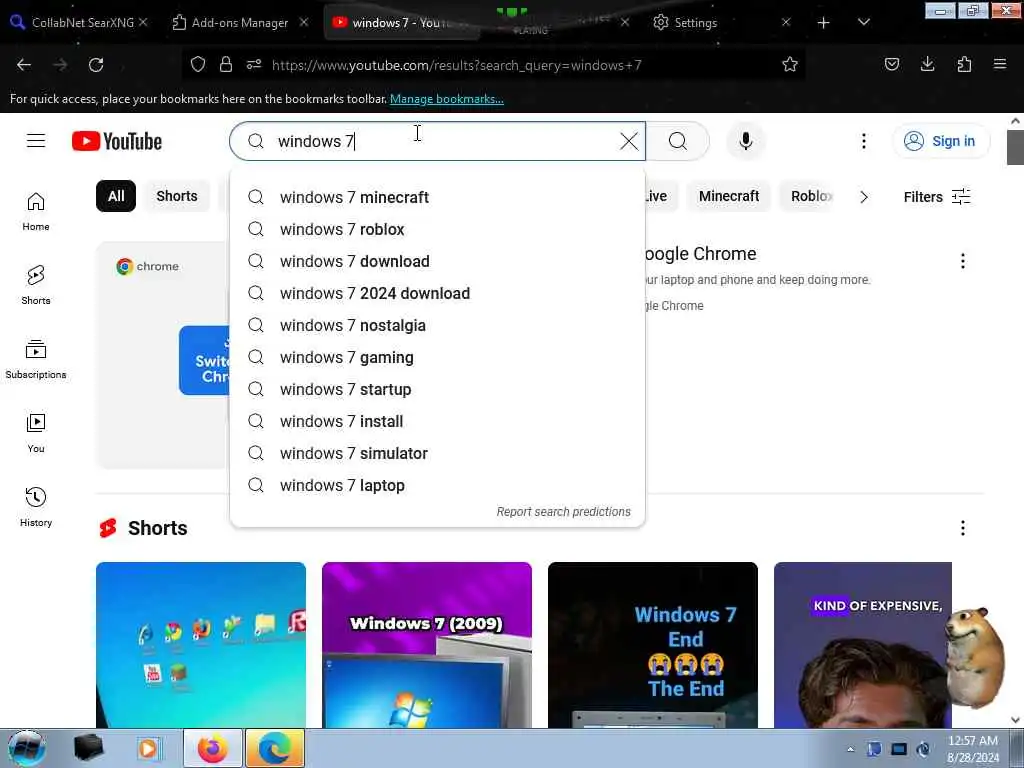Select the All filter chip
This screenshot has height=768, width=1024.
pyautogui.click(x=116, y=196)
